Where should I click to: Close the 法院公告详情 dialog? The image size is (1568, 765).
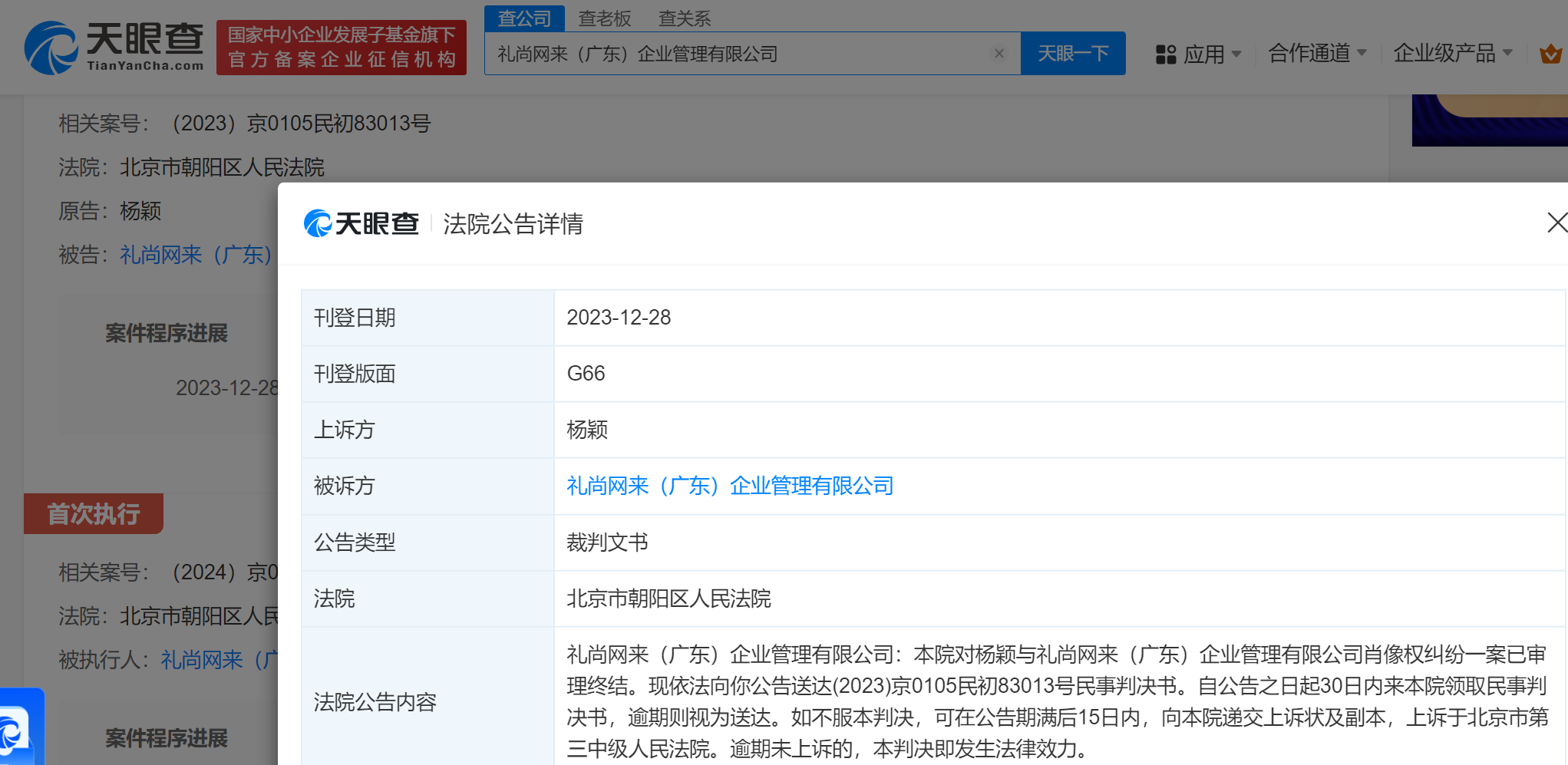tap(1556, 223)
